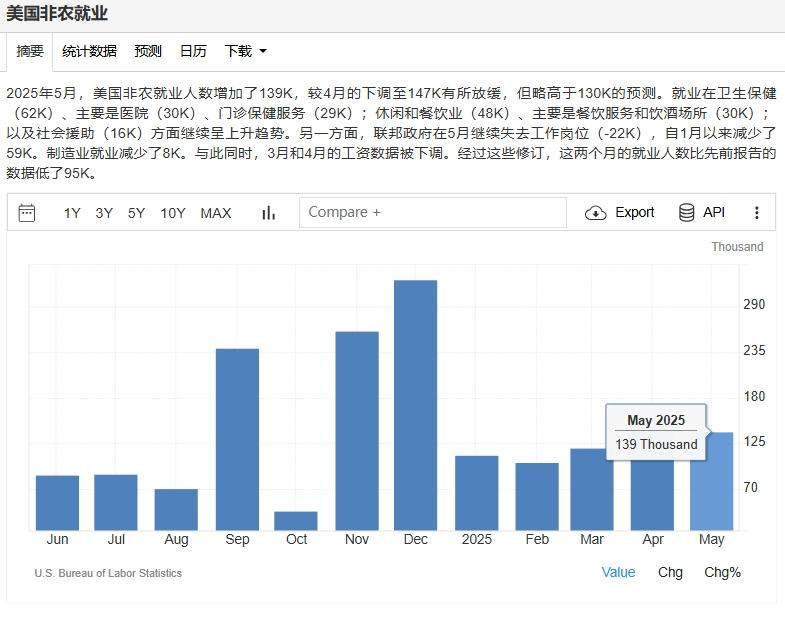785x633 pixels.
Task: Switch chart to Chg view
Action: click(670, 572)
